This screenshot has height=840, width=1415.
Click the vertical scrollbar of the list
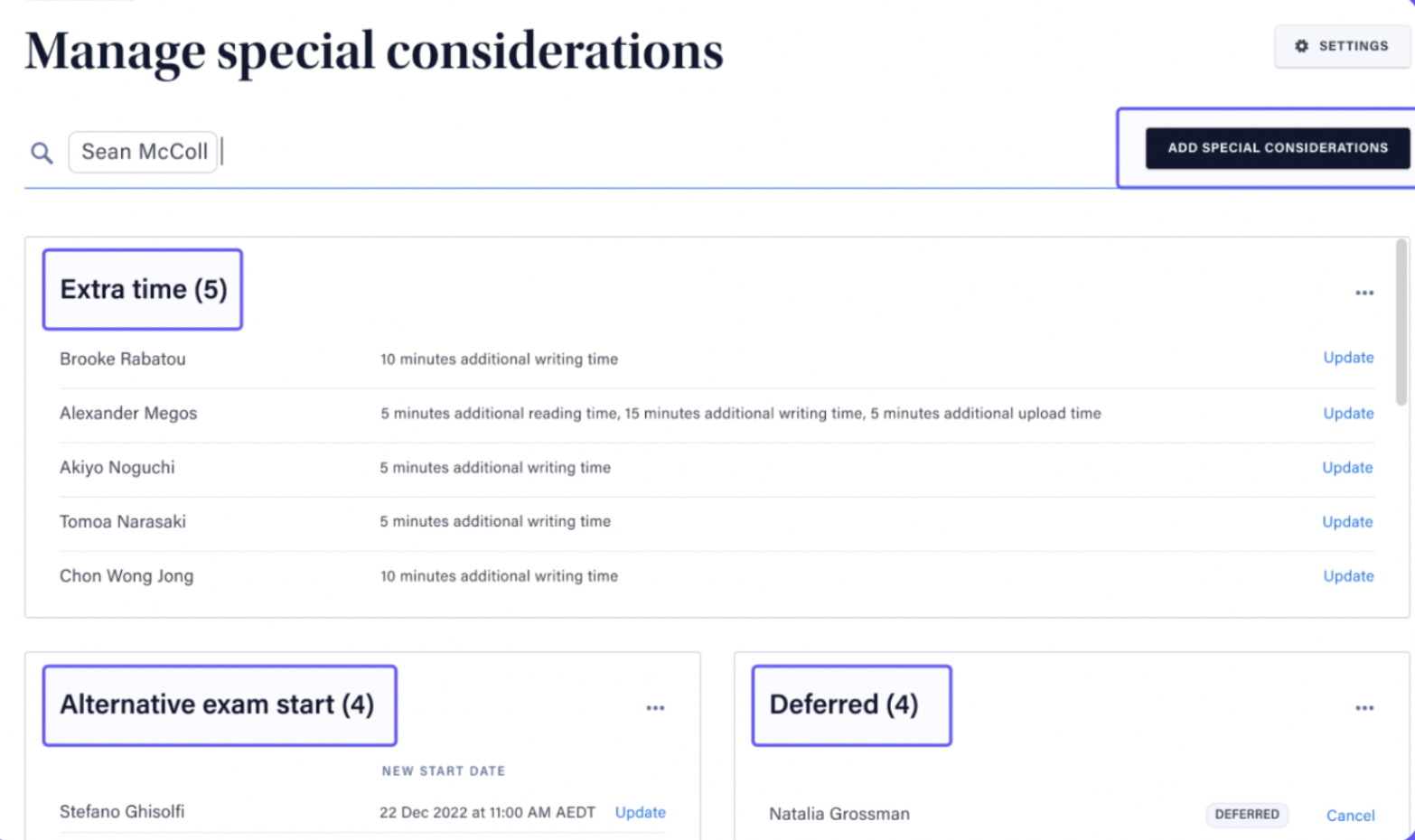tap(1401, 322)
